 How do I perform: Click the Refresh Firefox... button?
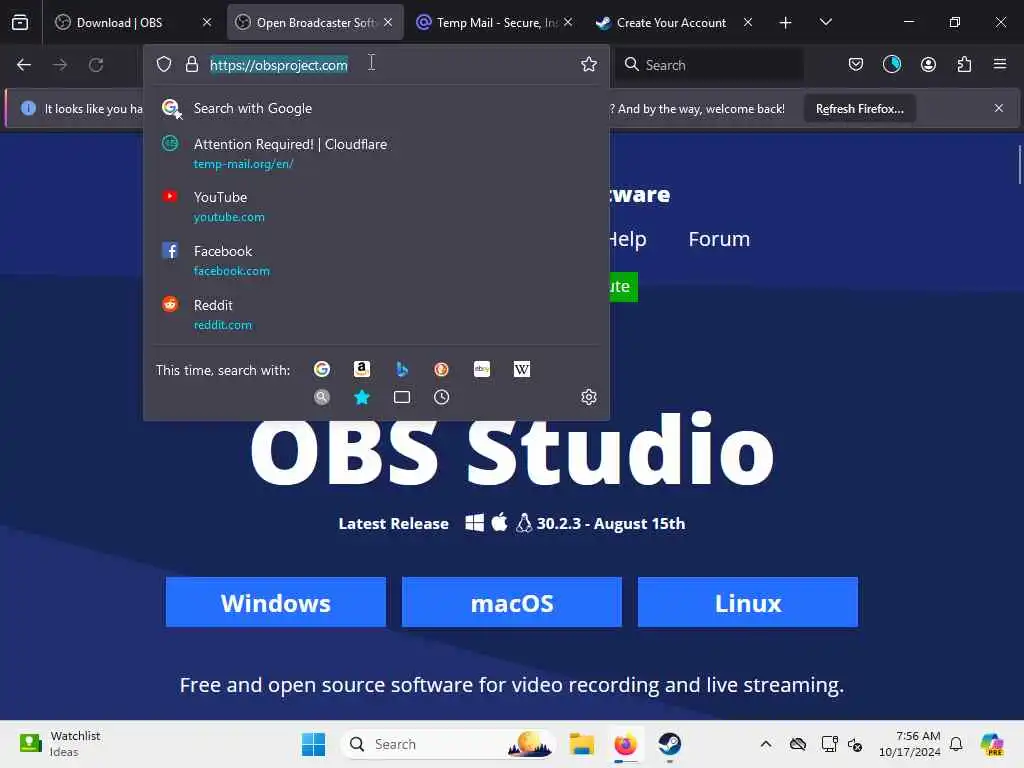(859, 108)
